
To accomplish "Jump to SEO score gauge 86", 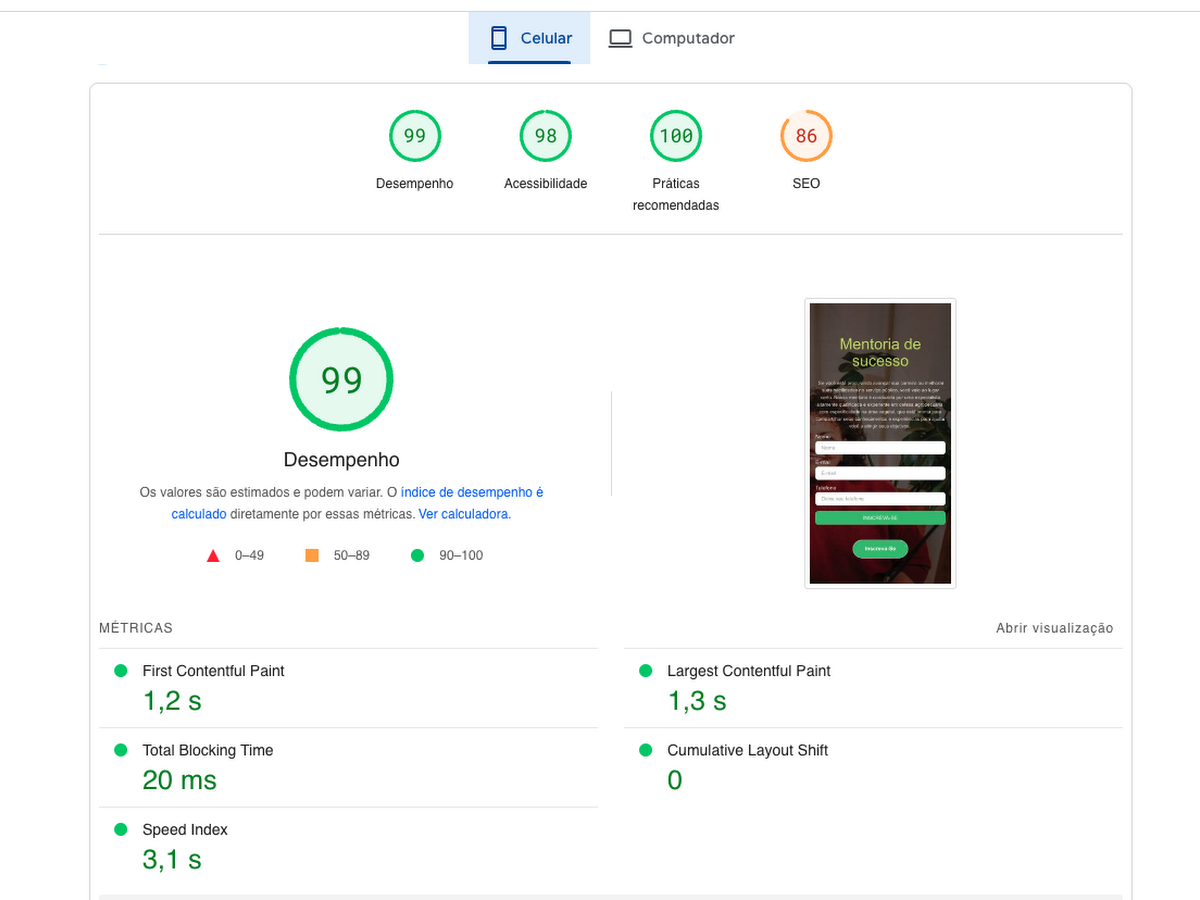I will [x=806, y=136].
